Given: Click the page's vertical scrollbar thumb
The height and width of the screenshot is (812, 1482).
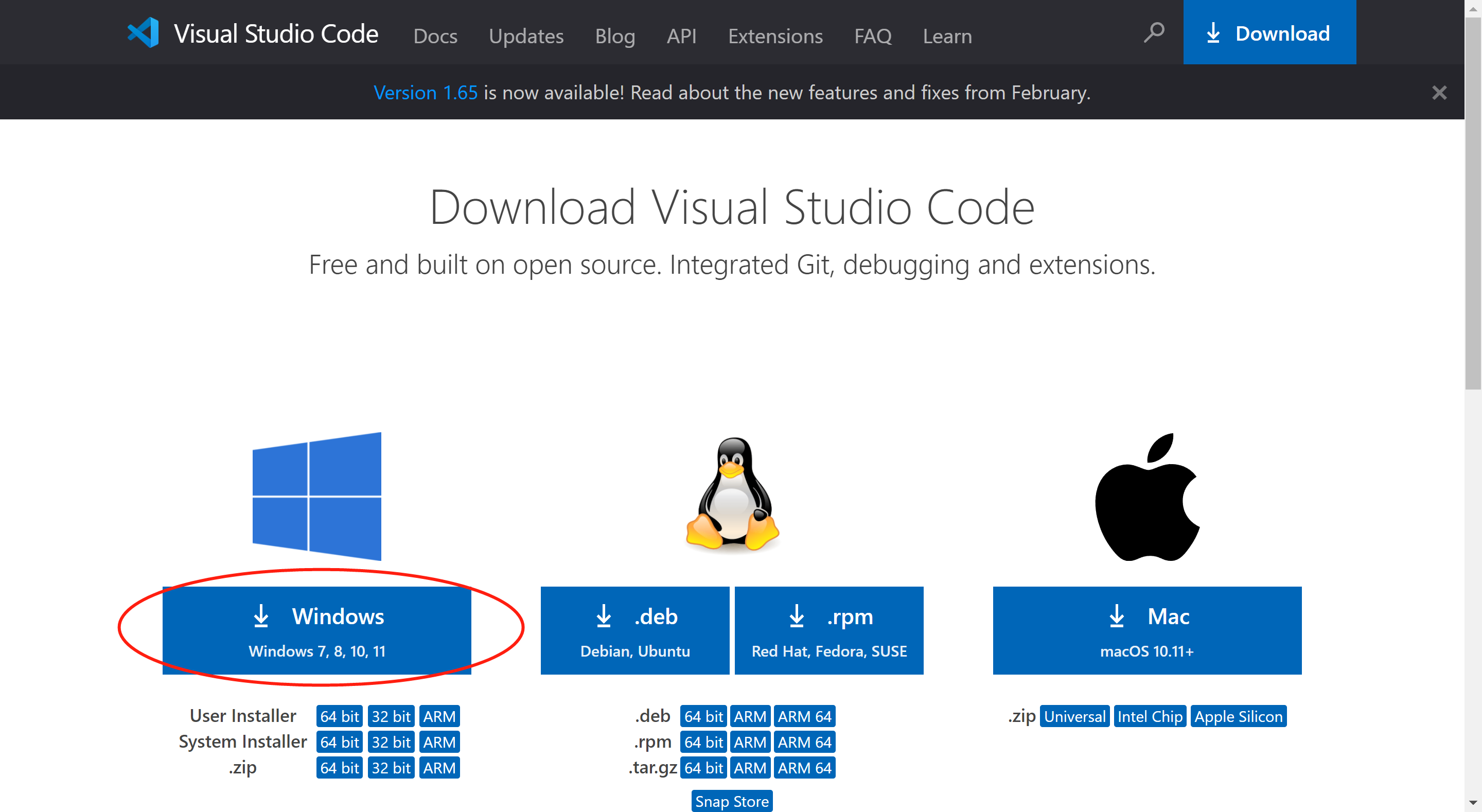Looking at the screenshot, I should point(1473,203).
